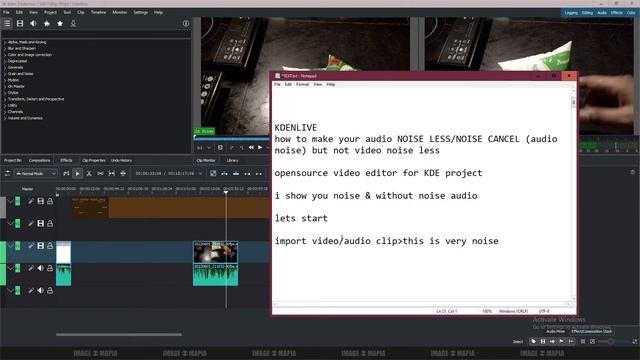Lock the first video track

click(x=50, y=201)
